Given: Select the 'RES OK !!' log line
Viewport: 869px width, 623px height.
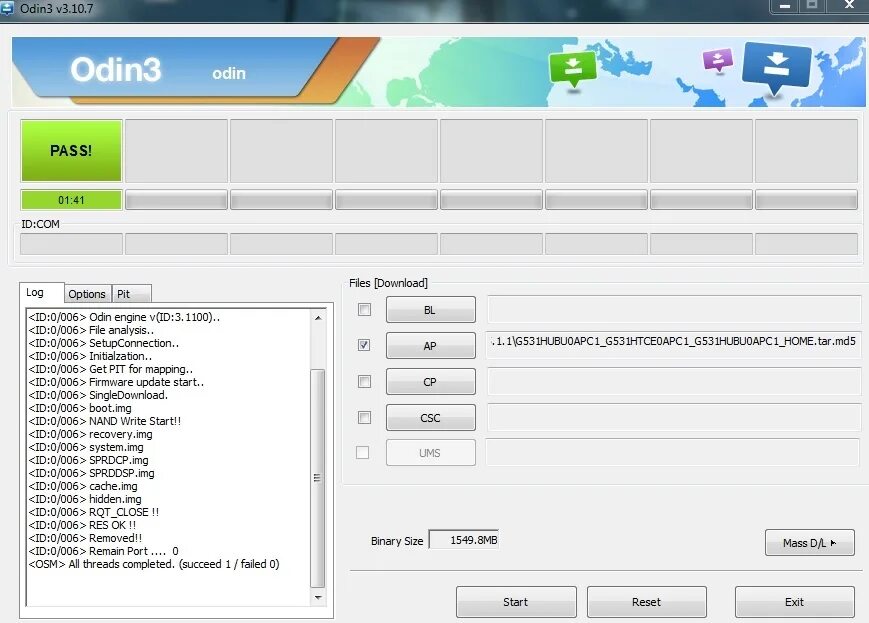Looking at the screenshot, I should pos(82,525).
